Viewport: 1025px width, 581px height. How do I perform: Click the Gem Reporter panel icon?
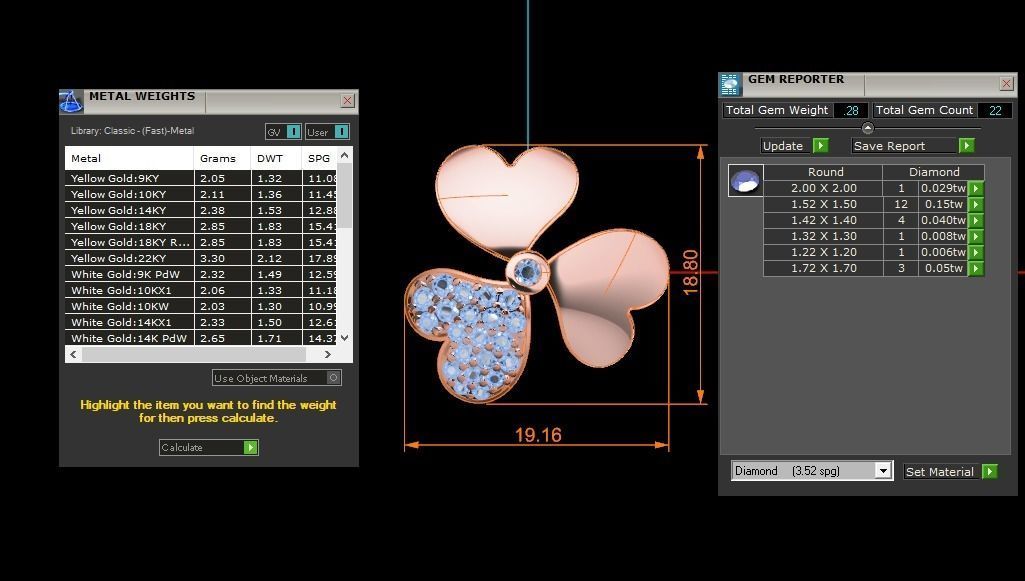[x=730, y=84]
